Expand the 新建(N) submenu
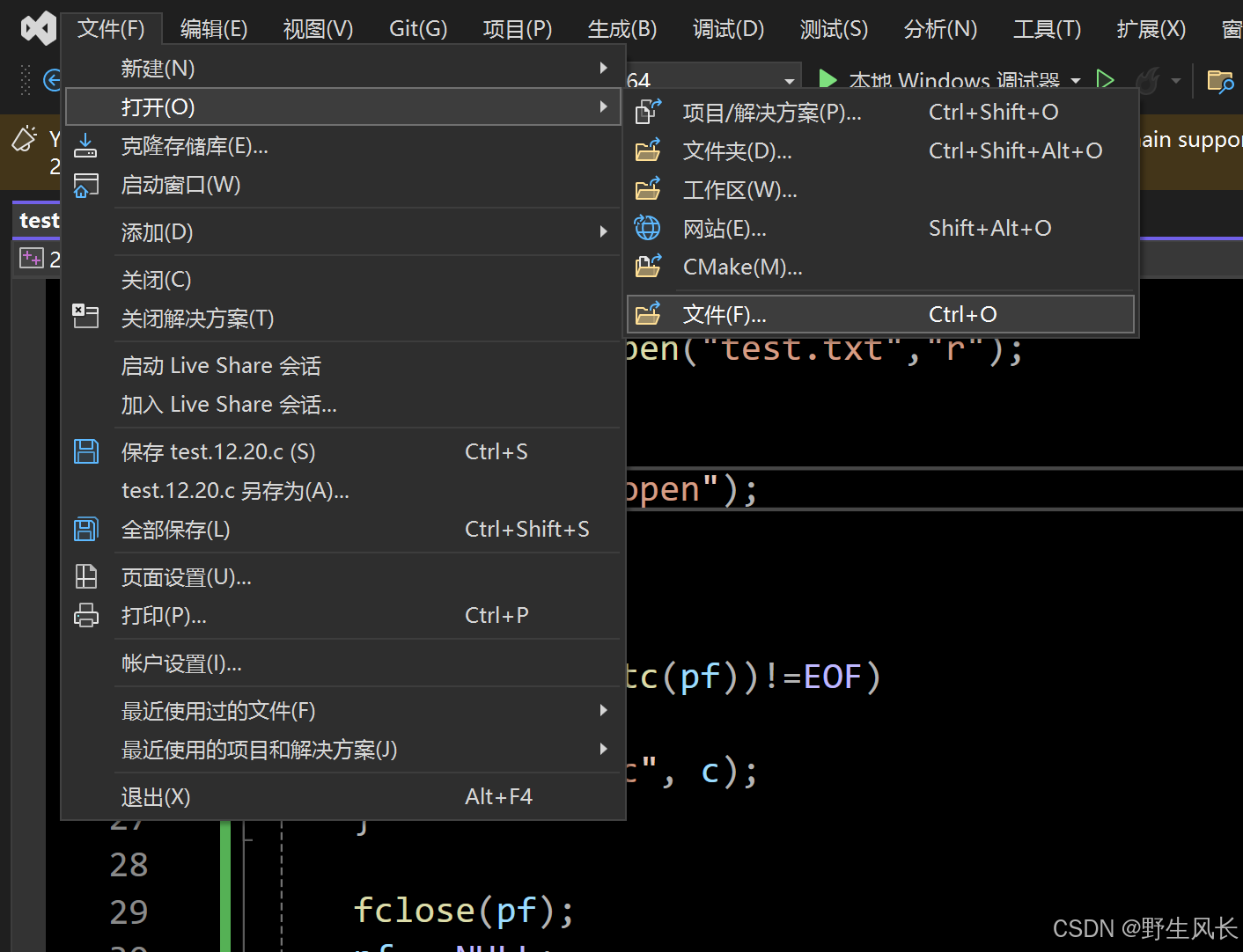The width and height of the screenshot is (1243, 952). (343, 68)
